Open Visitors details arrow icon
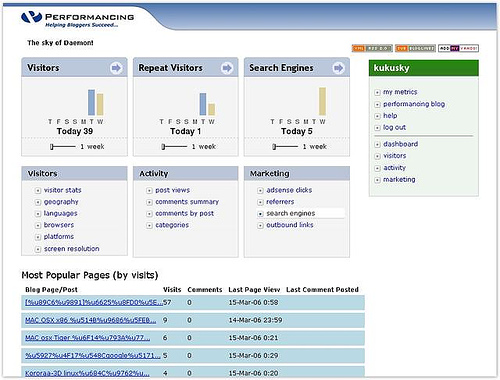This screenshot has width=500, height=380. click(x=116, y=68)
